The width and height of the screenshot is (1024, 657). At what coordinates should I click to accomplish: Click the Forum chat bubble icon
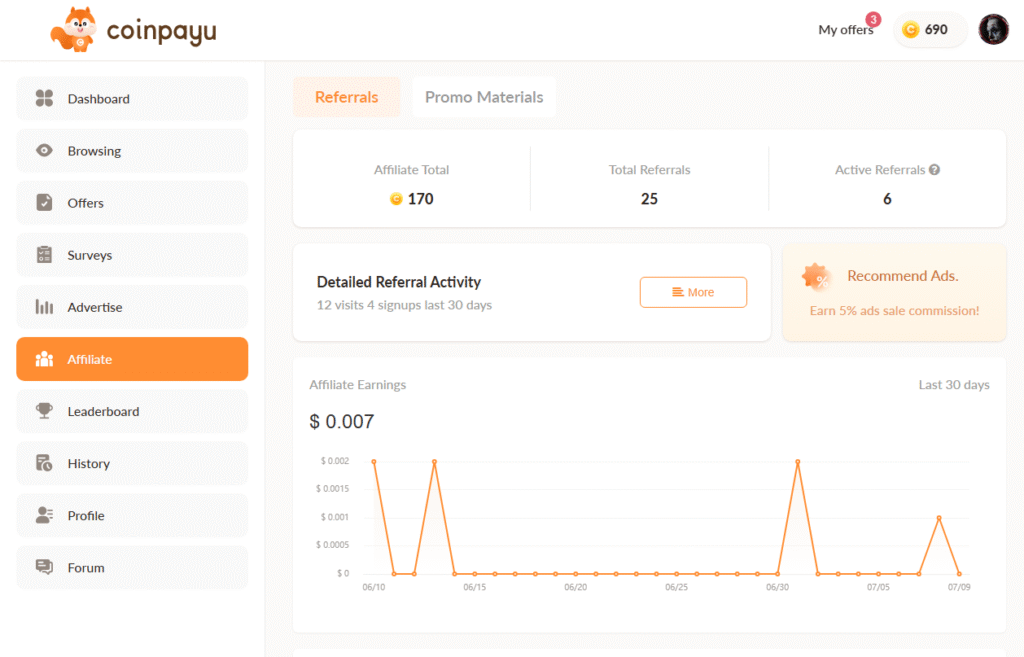(44, 567)
